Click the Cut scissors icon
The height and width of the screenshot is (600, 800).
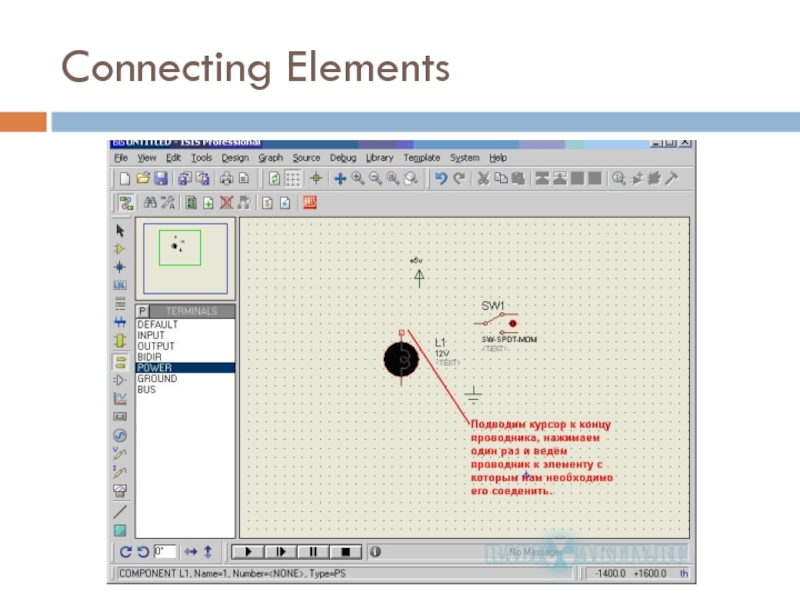tap(483, 179)
